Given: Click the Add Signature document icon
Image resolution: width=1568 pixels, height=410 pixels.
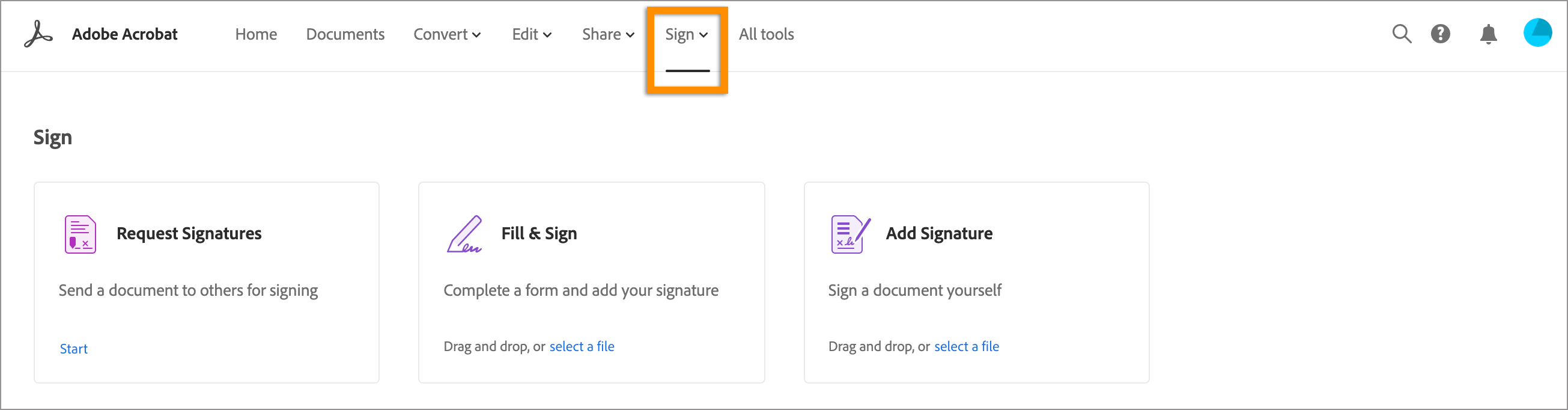Looking at the screenshot, I should point(849,234).
